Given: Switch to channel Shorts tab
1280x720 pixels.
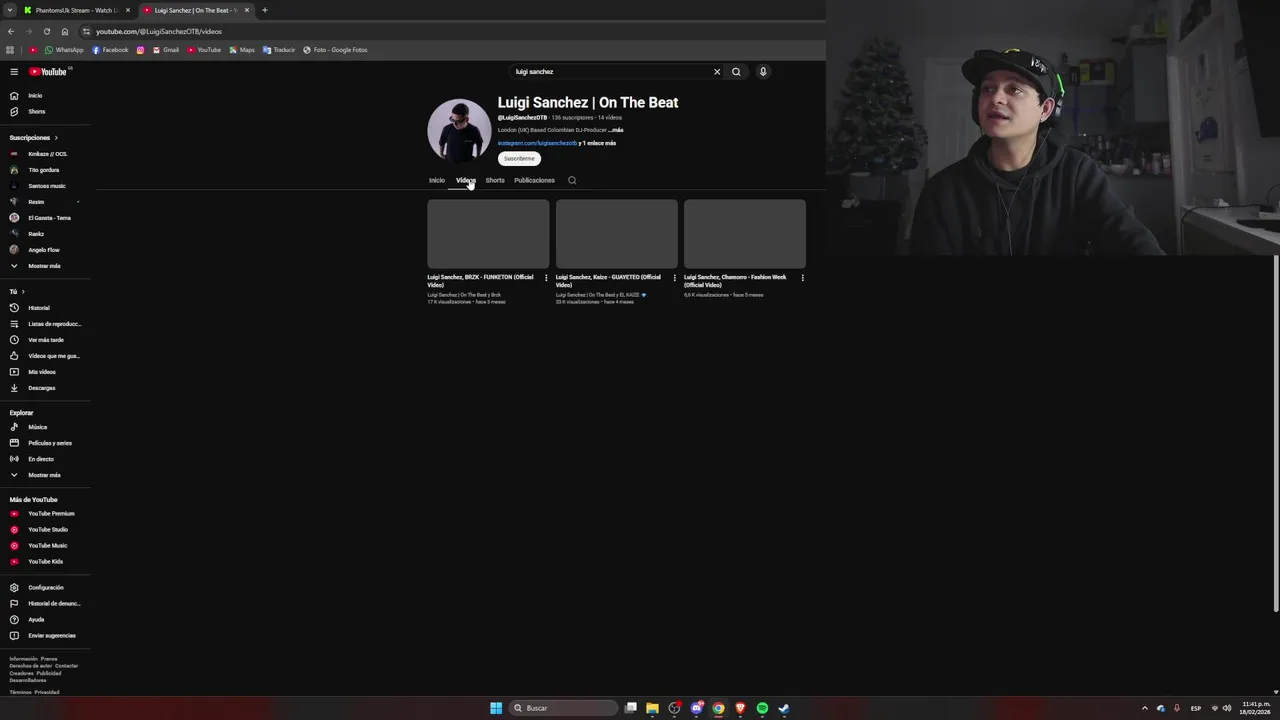Looking at the screenshot, I should (x=495, y=180).
